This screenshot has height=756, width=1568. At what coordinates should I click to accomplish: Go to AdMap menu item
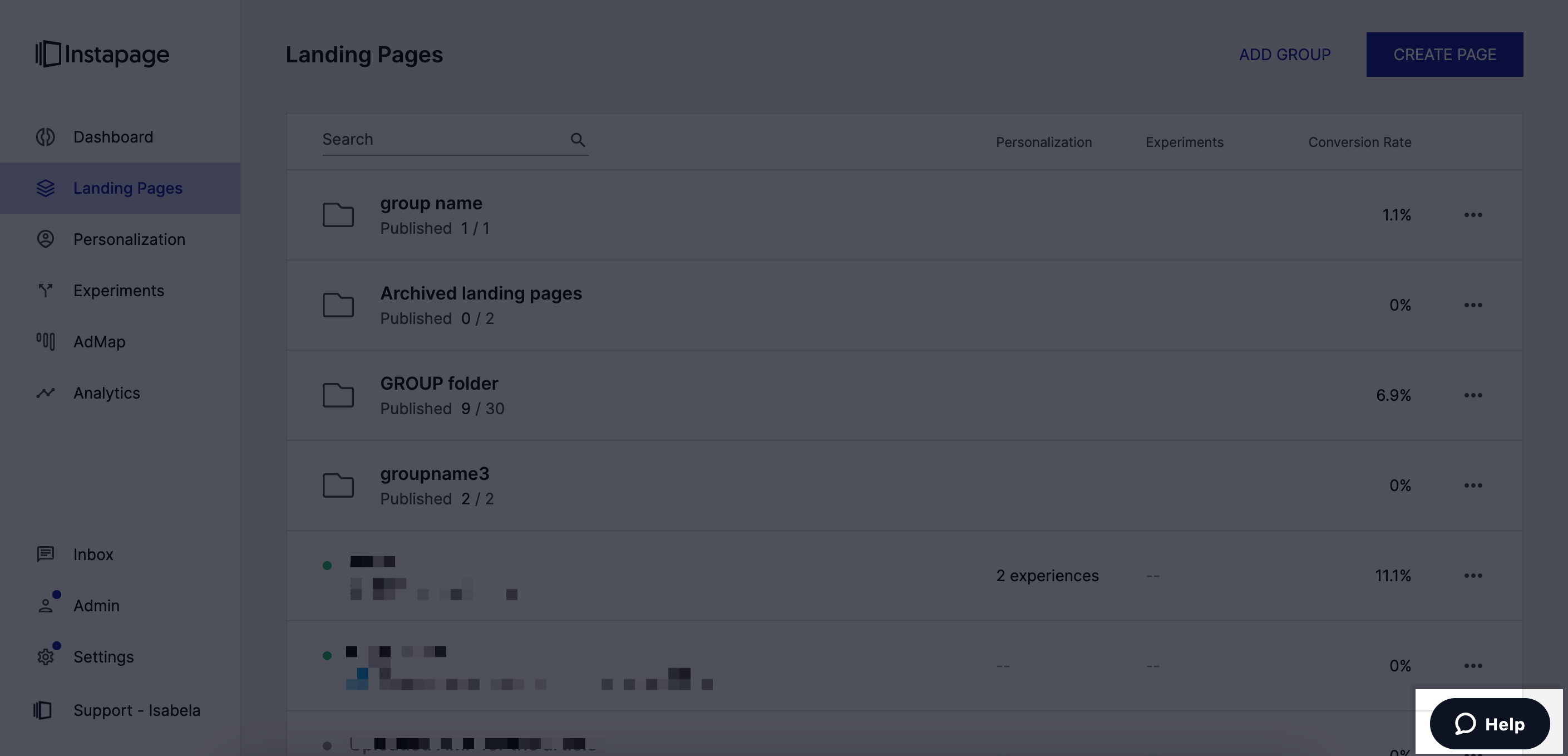pos(120,342)
